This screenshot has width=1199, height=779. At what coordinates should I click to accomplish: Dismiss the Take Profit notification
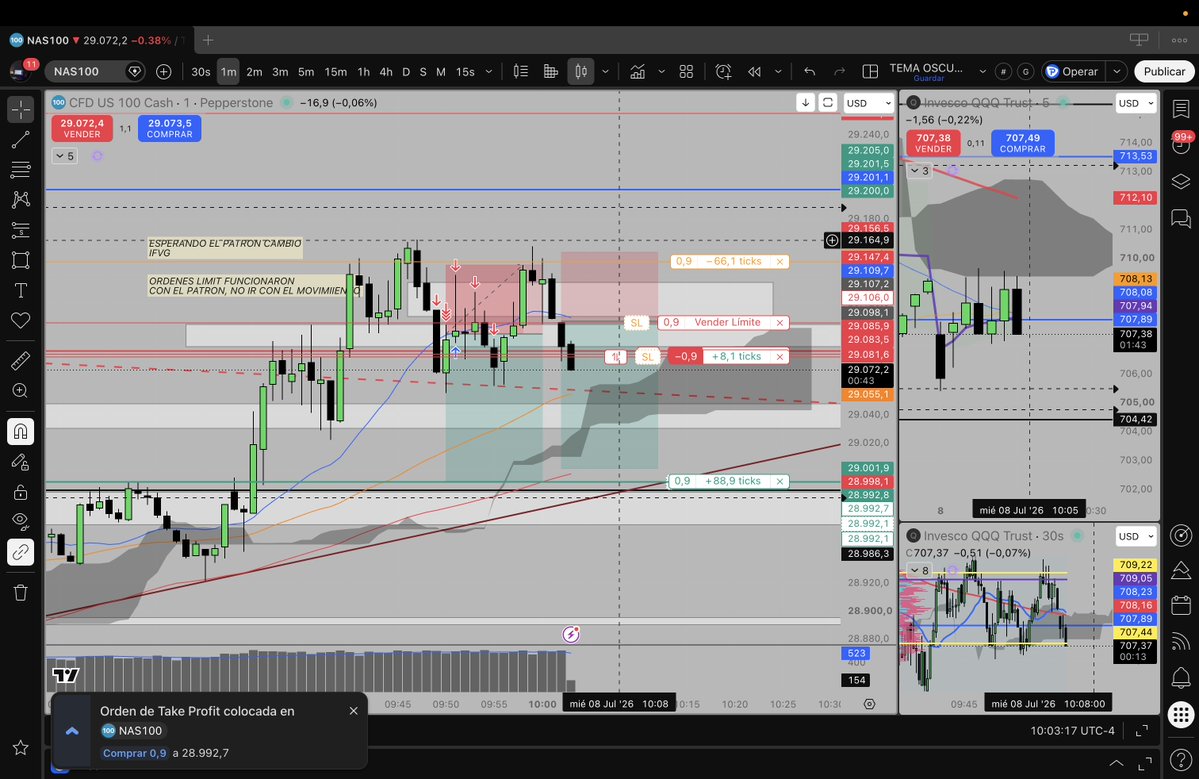point(353,711)
